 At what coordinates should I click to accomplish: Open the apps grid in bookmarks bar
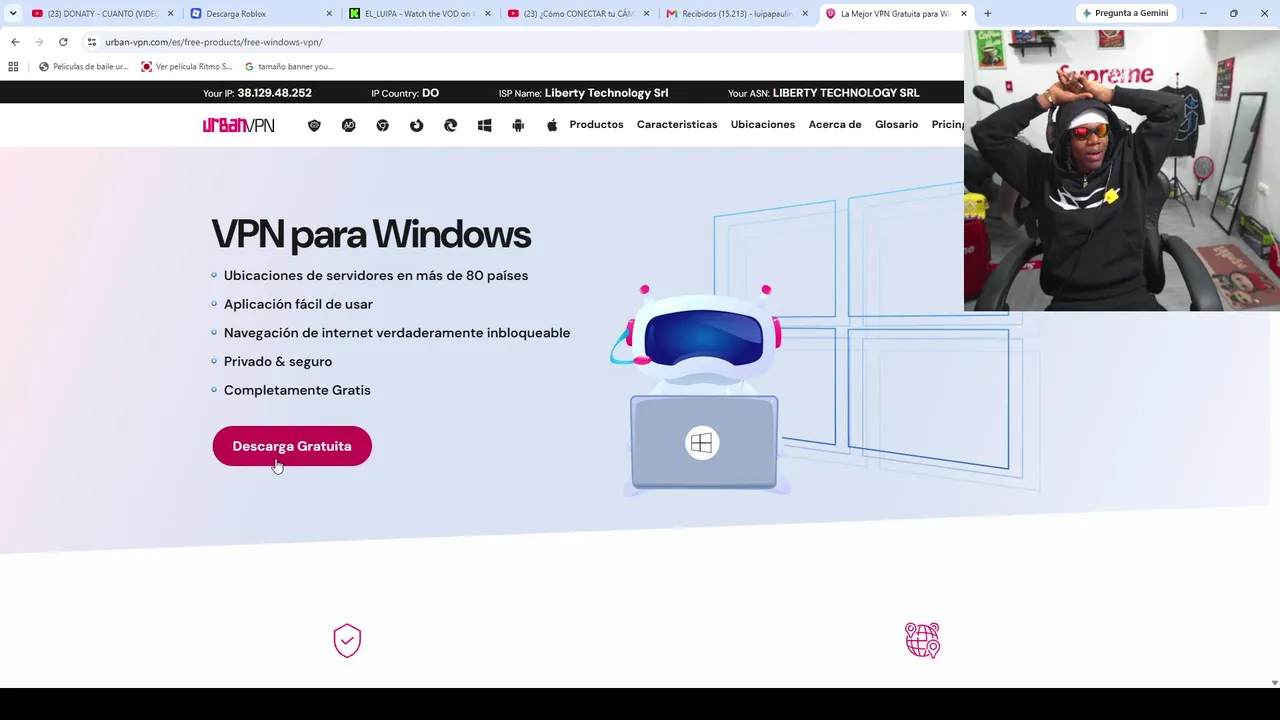click(13, 67)
